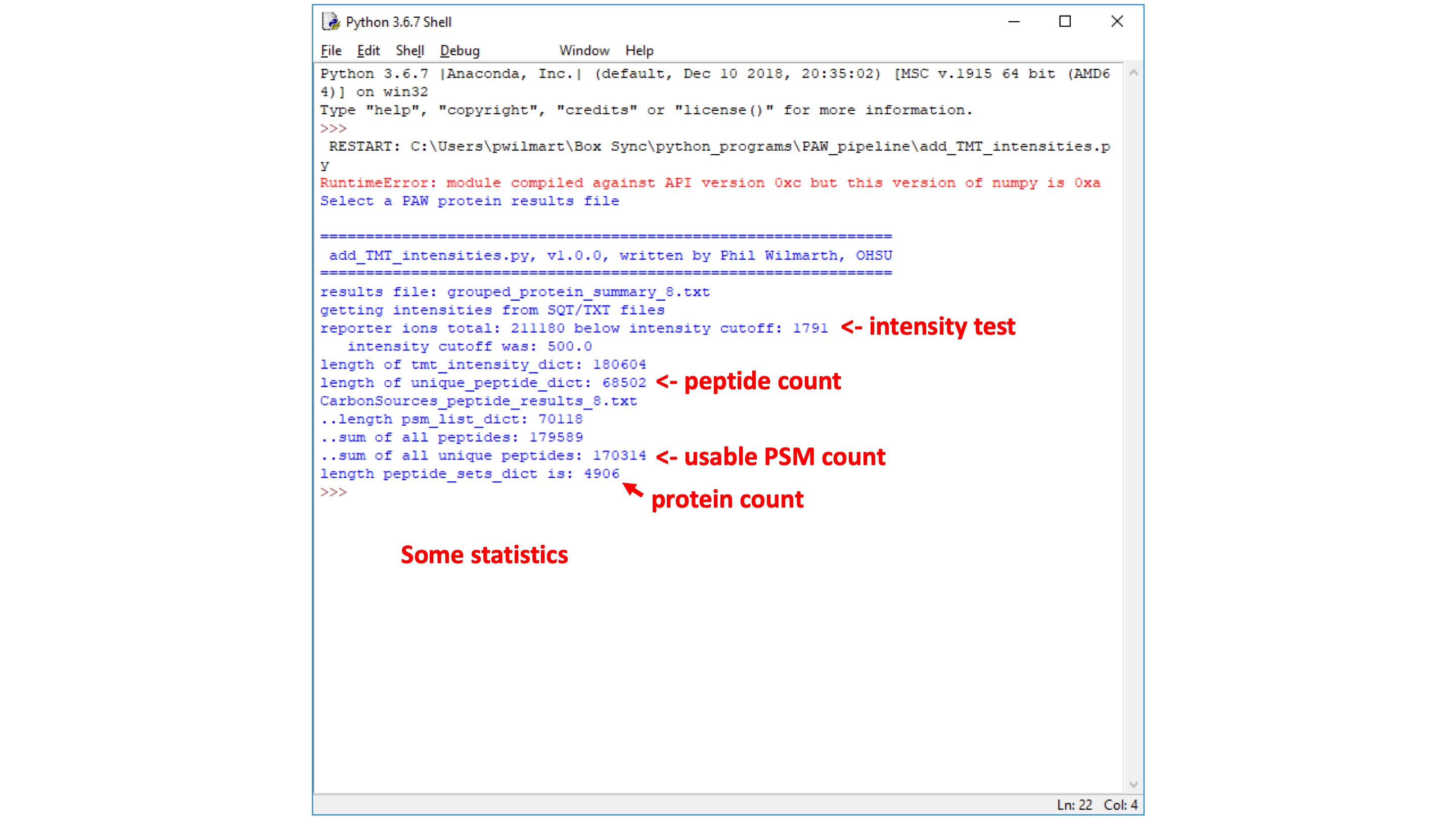Screen dimensions: 1456x819
Task: Open the Edit menu
Action: [368, 51]
